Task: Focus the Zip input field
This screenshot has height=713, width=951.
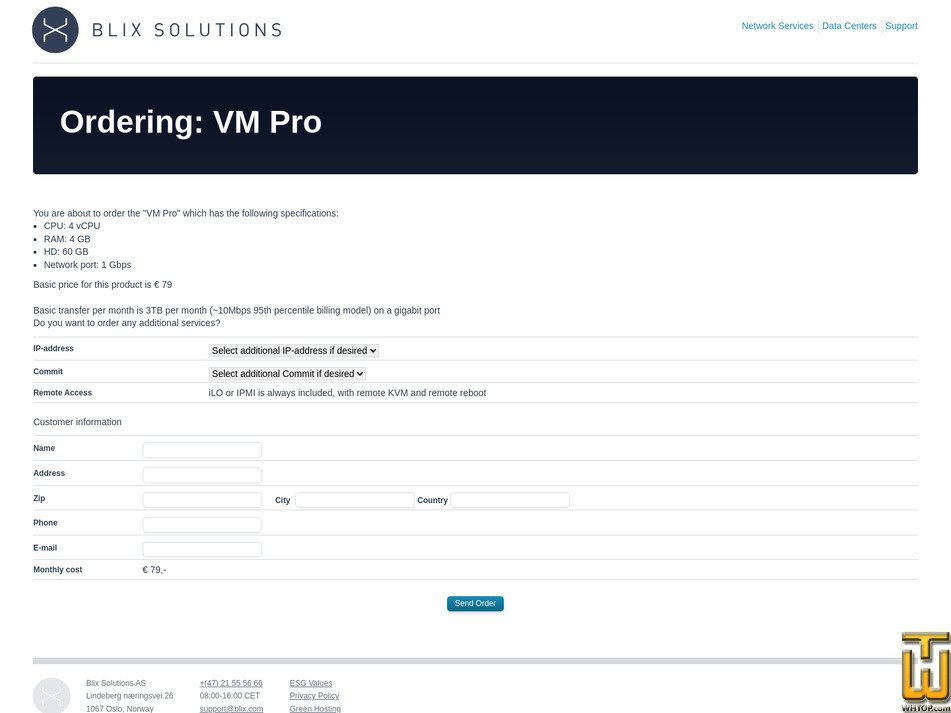Action: coord(202,500)
